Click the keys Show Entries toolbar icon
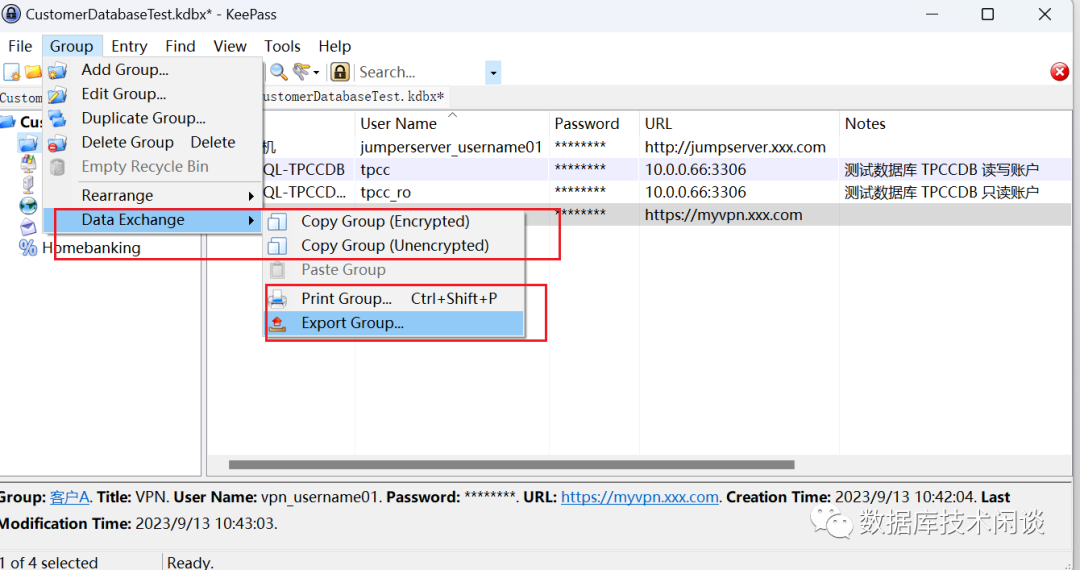Viewport: 1080px width, 570px height. [301, 72]
